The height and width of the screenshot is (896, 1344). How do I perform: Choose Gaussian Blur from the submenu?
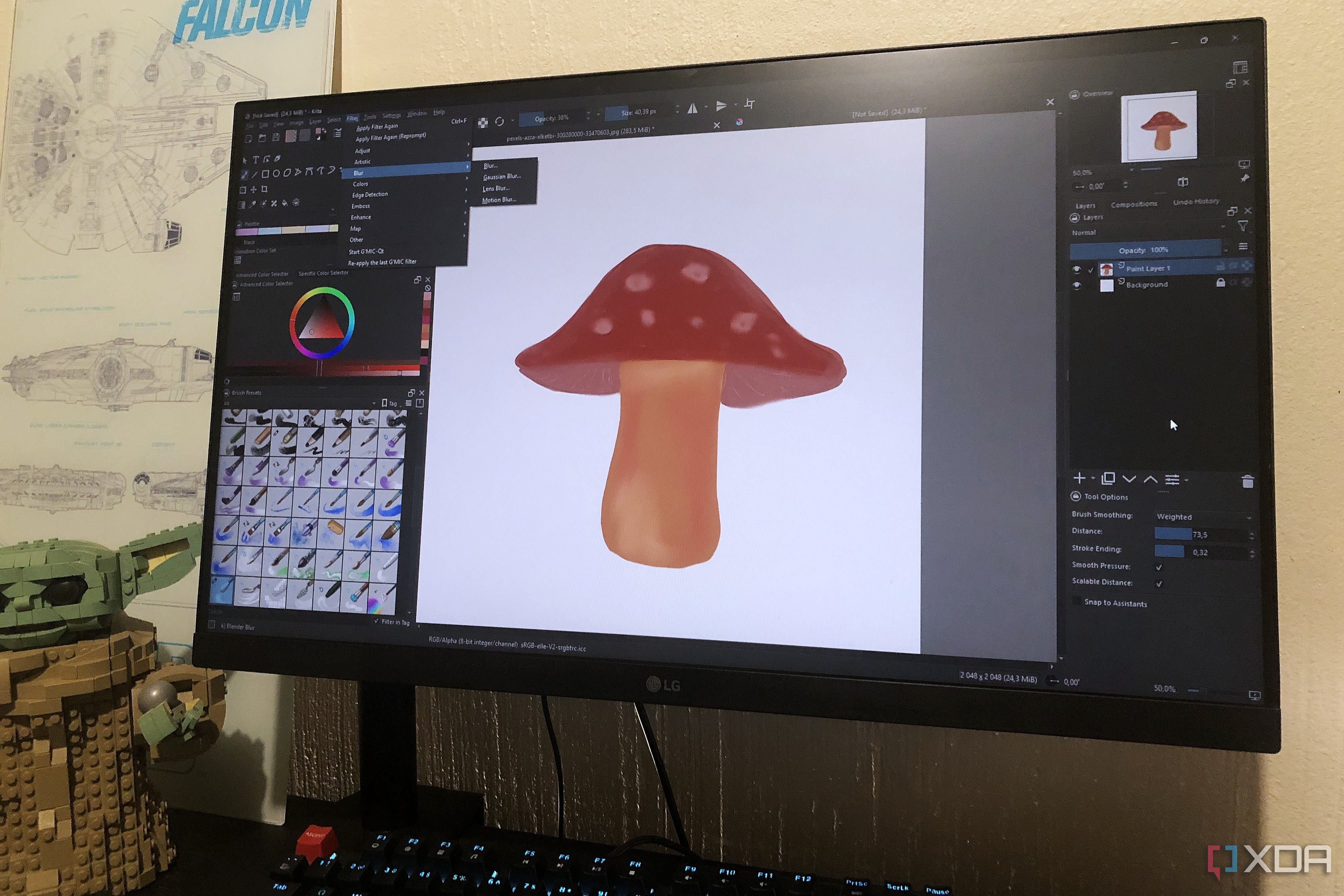click(x=502, y=177)
